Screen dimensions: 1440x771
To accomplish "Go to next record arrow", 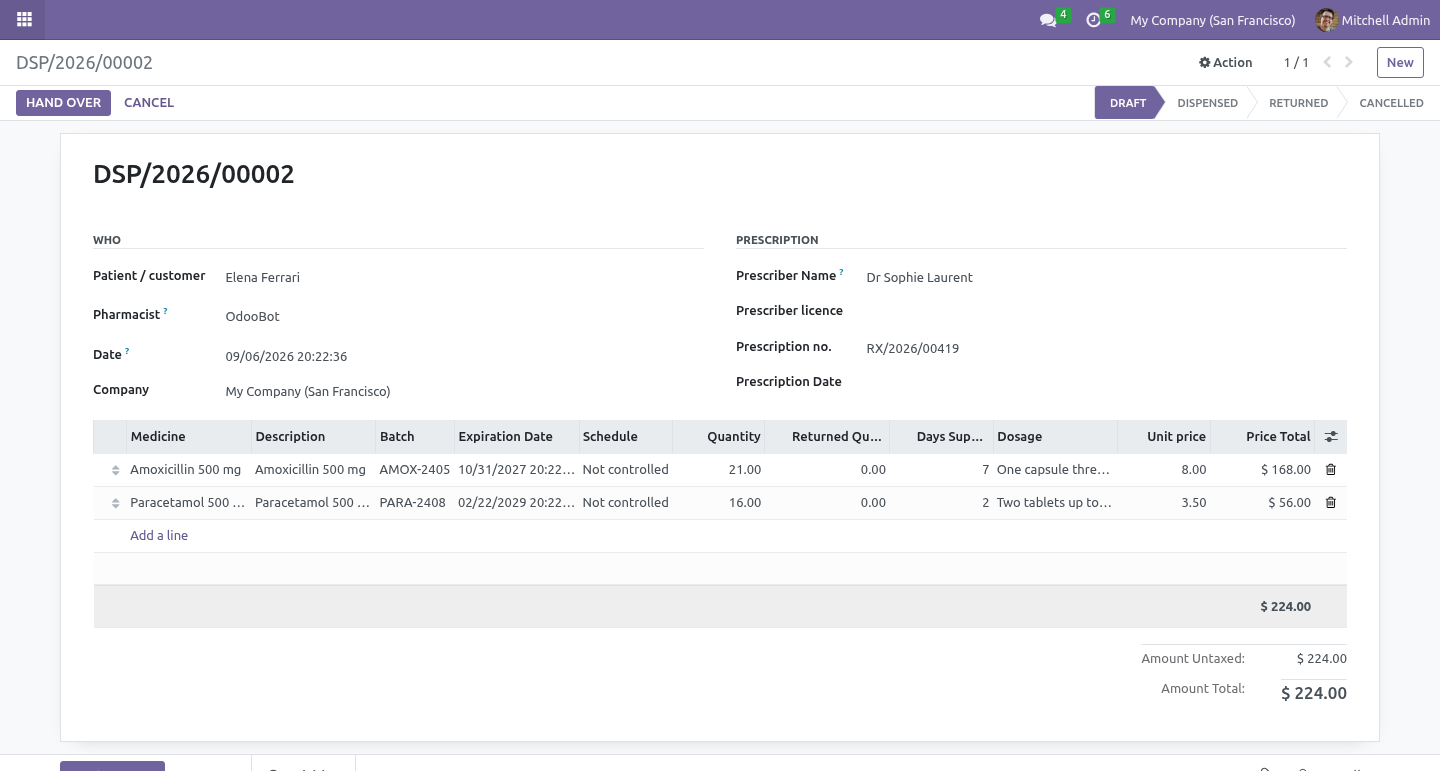I will click(1349, 62).
